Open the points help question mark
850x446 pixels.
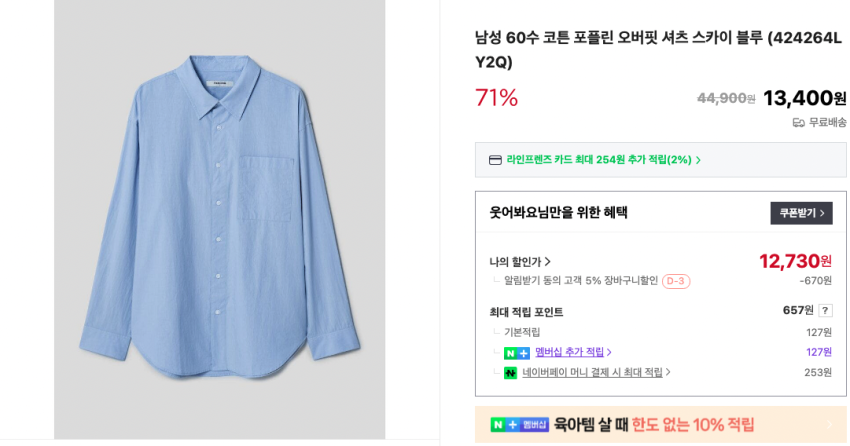tap(825, 311)
